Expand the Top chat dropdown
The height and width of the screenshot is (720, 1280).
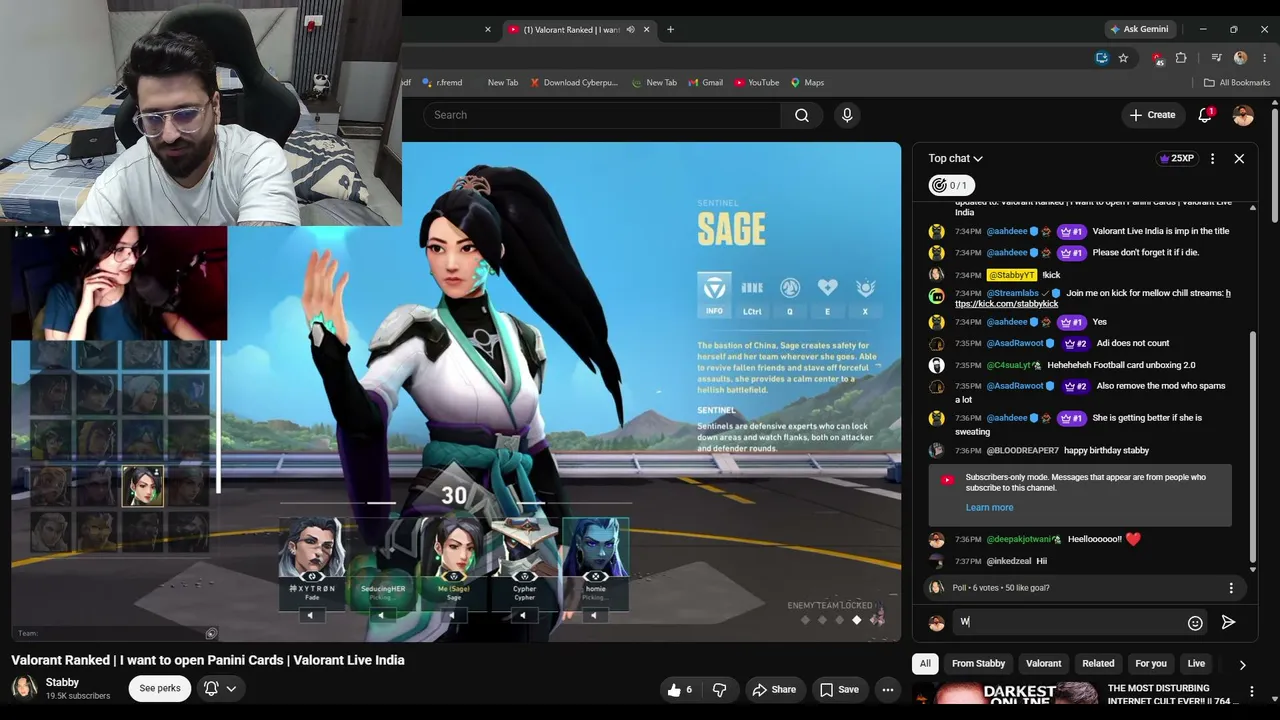[x=955, y=158]
